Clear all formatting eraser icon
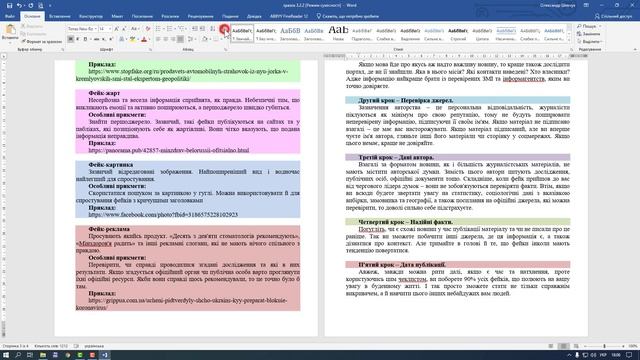 pyautogui.click(x=148, y=29)
